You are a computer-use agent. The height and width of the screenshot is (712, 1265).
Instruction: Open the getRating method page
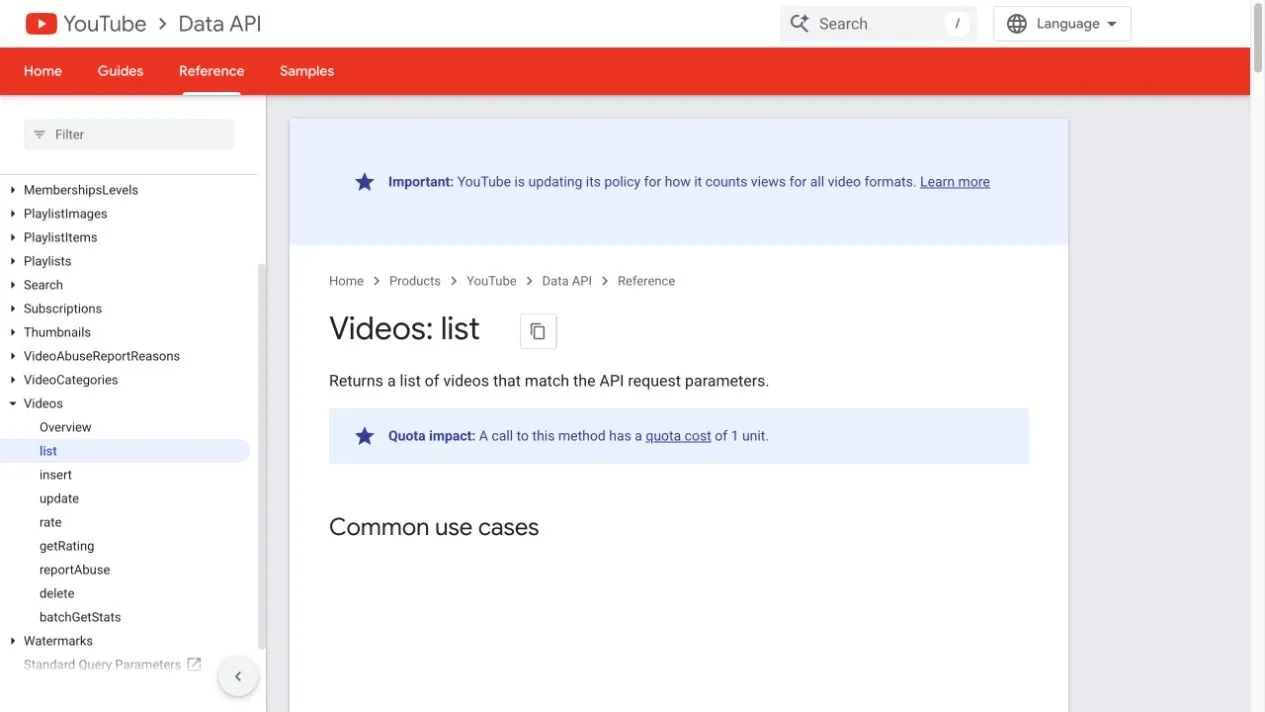click(67, 546)
